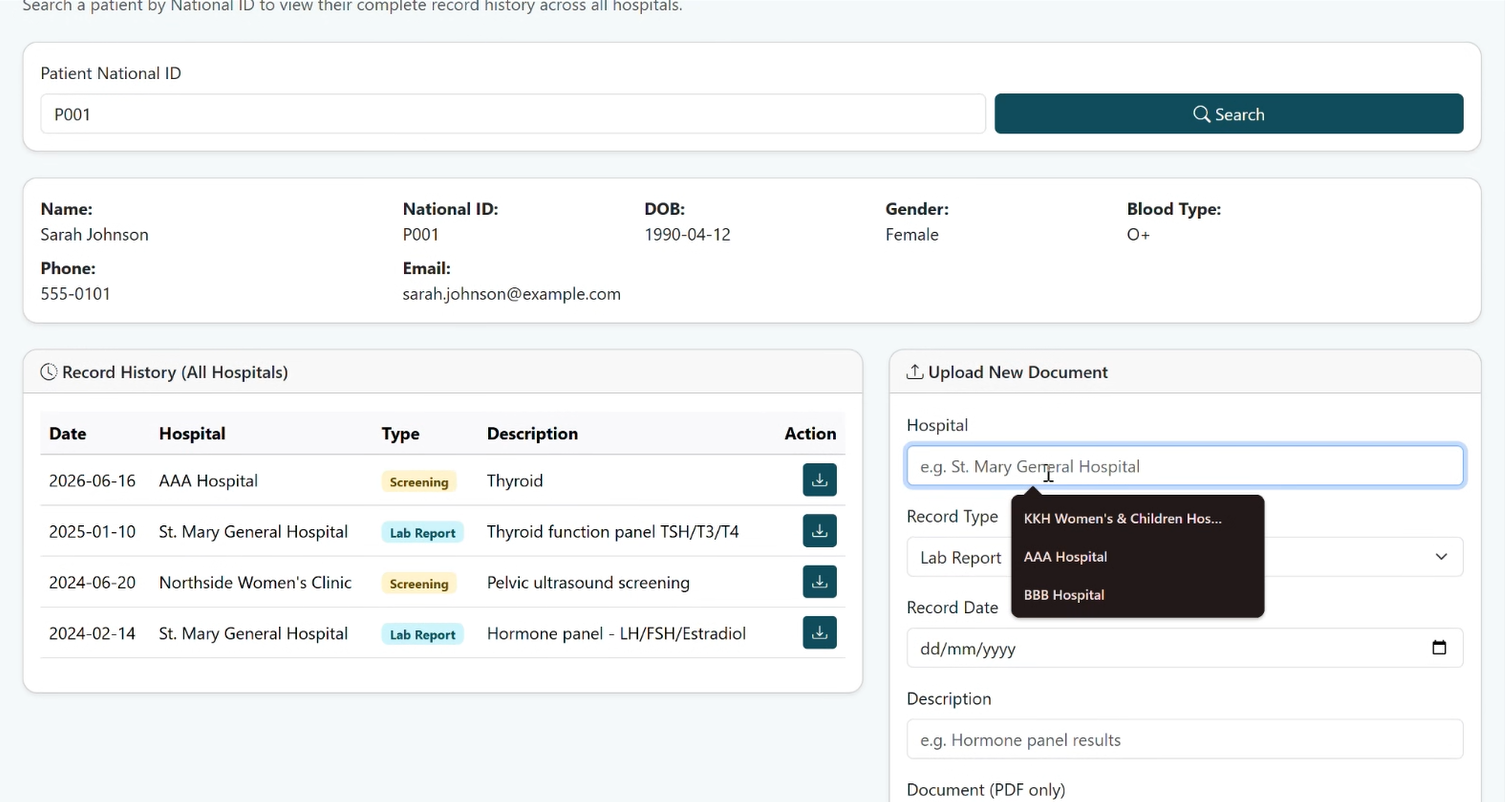Viewport: 1506px width, 802px height.
Task: Select the 2024-06-20 date cell
Action: coord(92,583)
